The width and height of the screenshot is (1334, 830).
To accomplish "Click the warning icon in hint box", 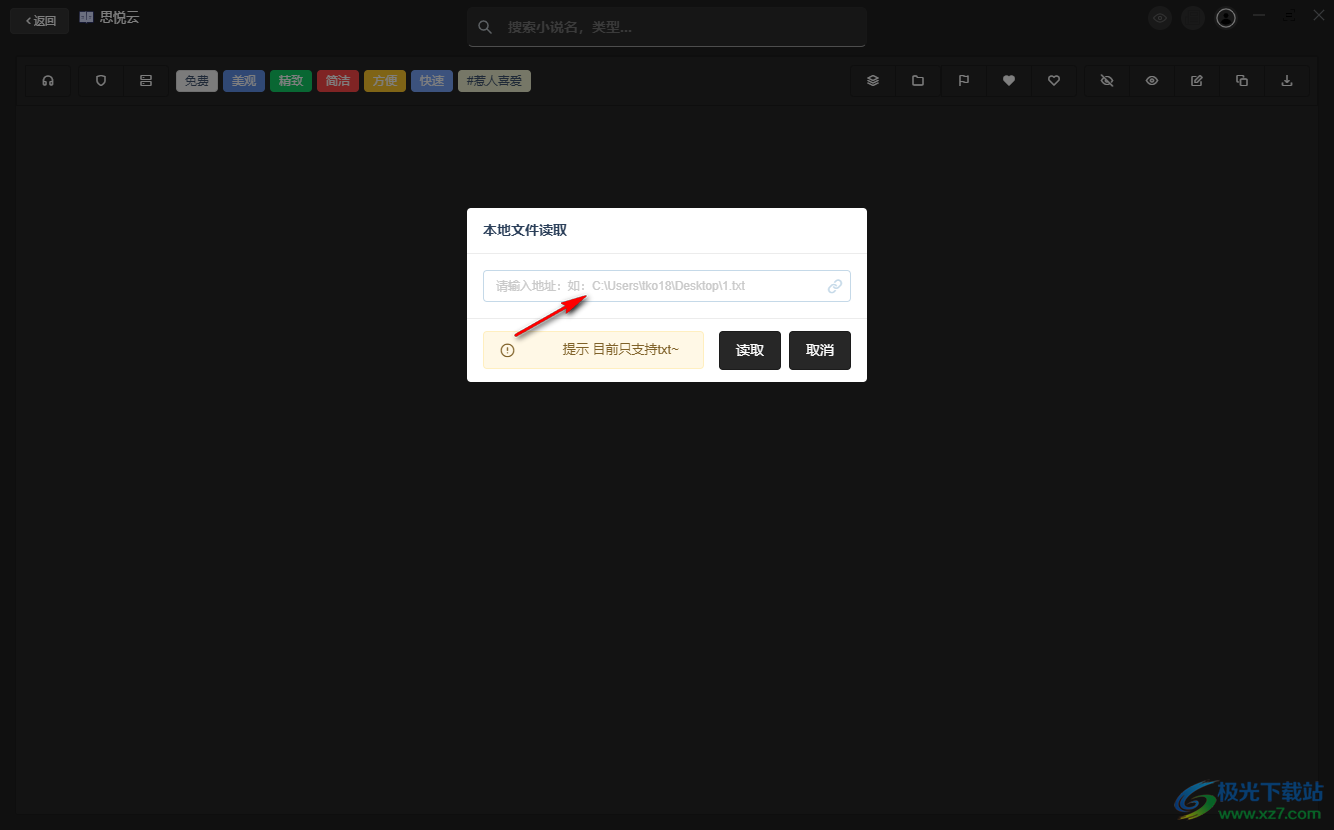I will click(507, 351).
